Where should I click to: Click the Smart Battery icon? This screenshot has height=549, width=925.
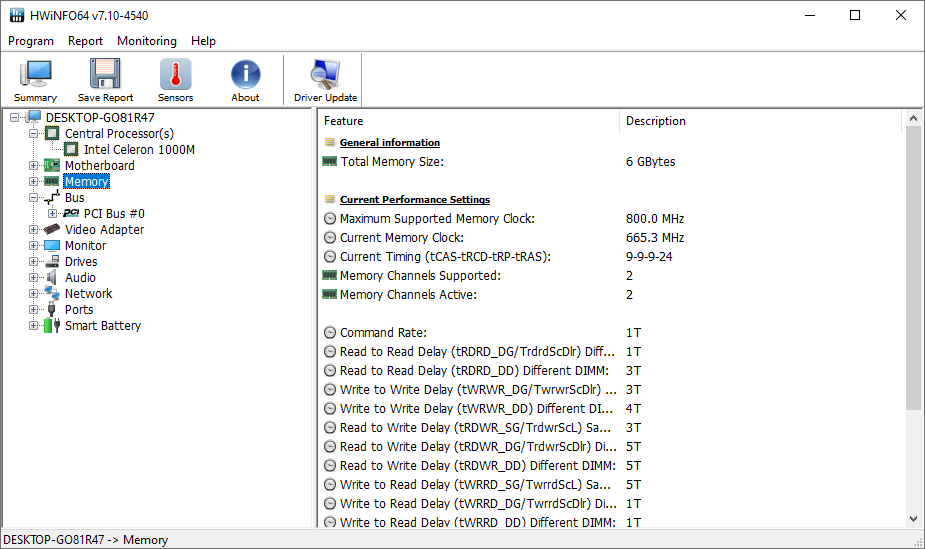coord(53,325)
